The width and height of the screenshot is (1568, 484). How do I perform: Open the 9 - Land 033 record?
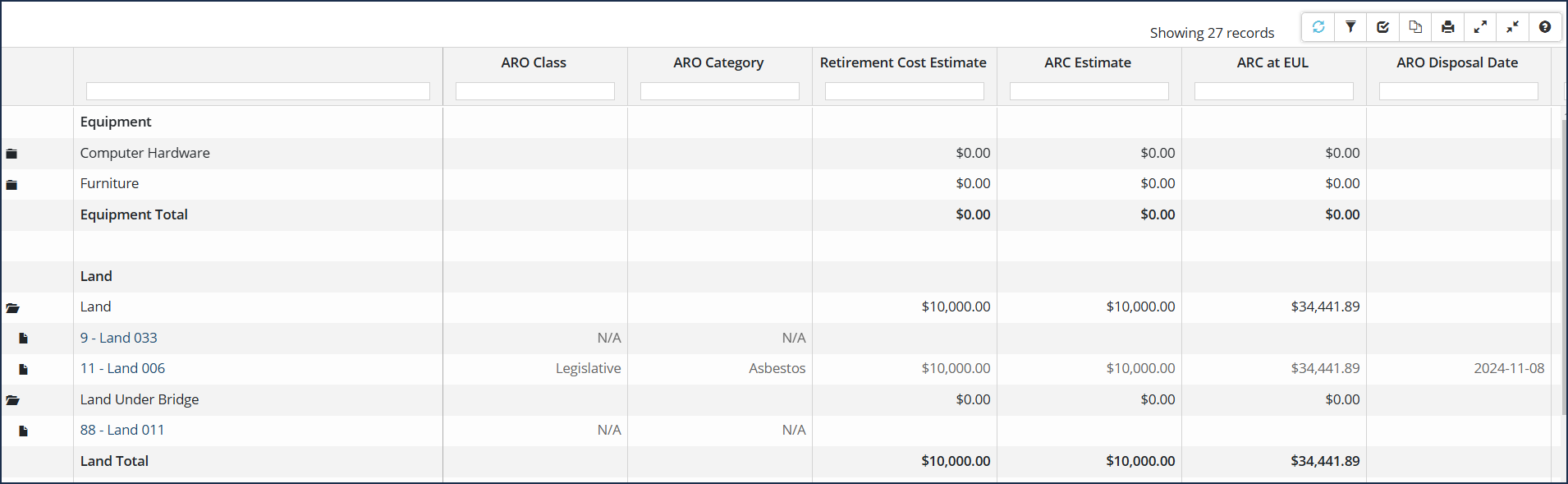pyautogui.click(x=118, y=338)
